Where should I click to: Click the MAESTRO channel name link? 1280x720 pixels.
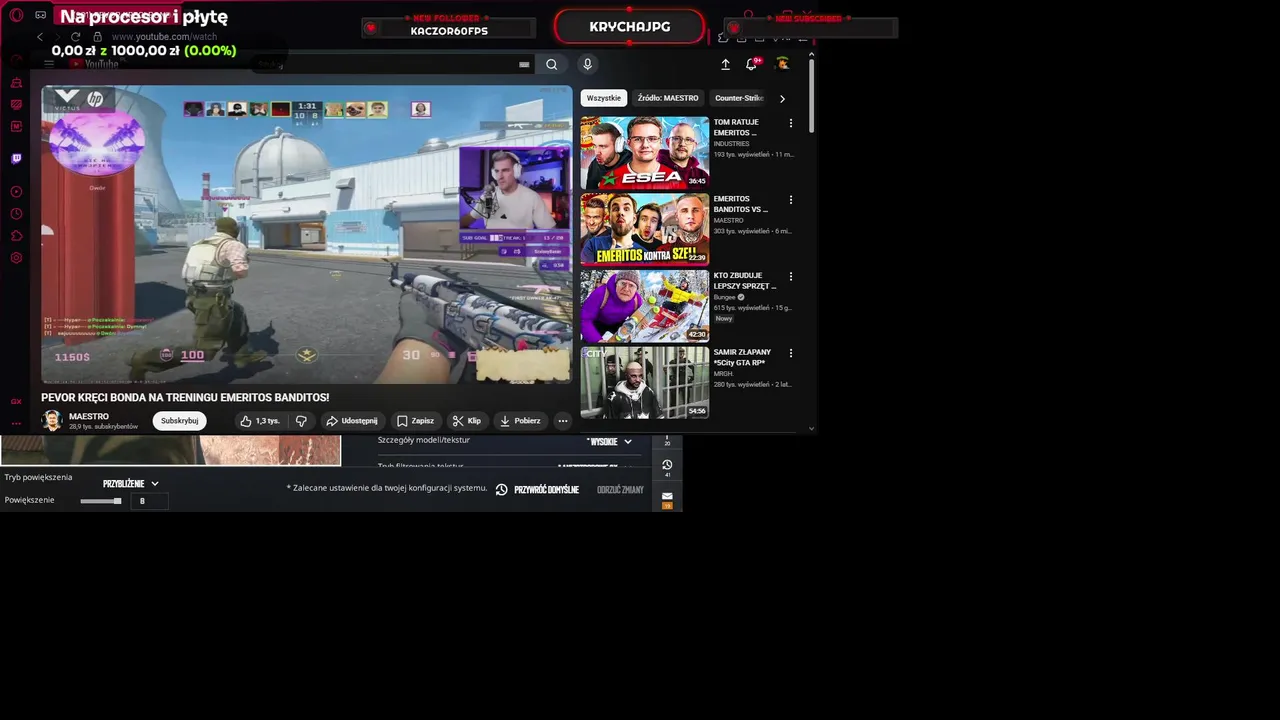coord(89,416)
